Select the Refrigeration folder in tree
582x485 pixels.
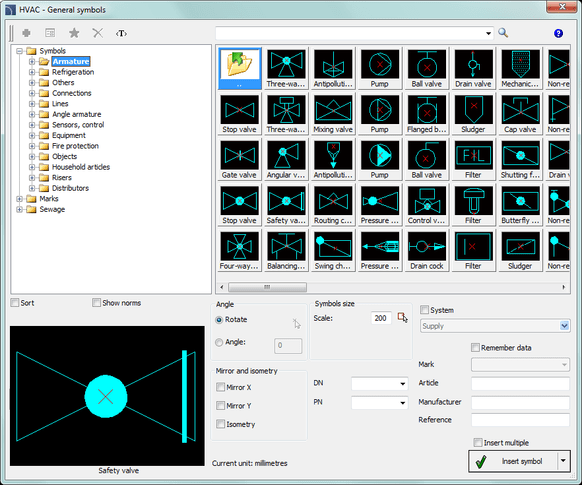(73, 72)
